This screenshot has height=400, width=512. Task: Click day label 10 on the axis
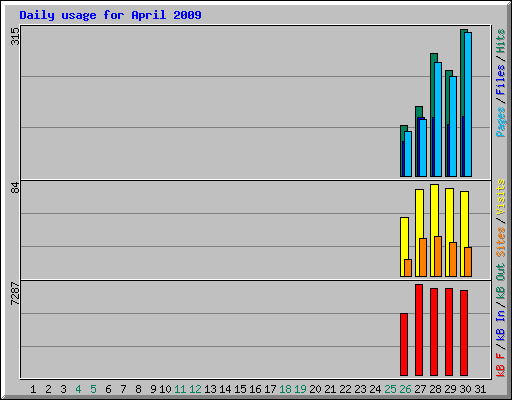pyautogui.click(x=165, y=389)
